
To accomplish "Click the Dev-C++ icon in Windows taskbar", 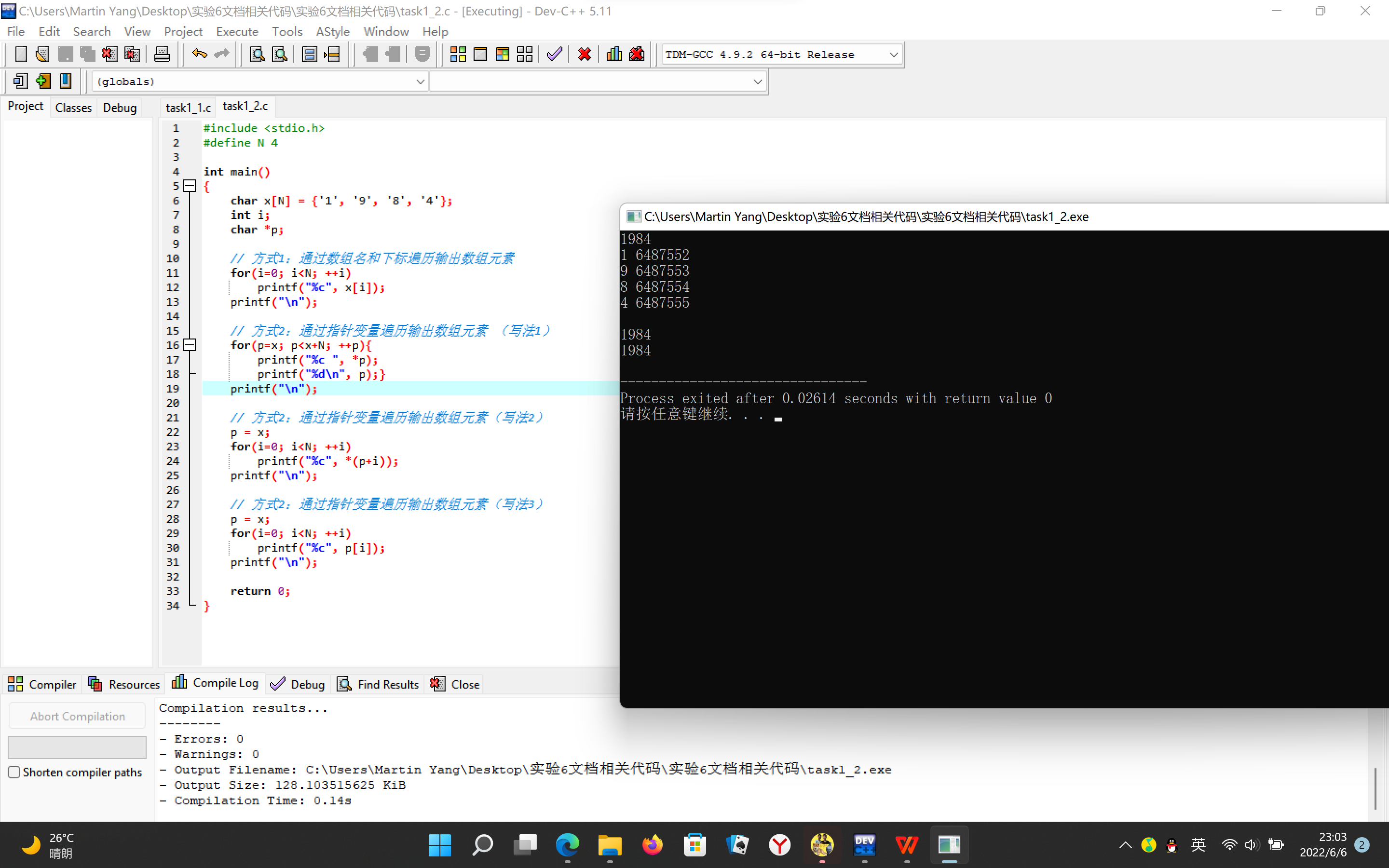I will [x=864, y=845].
